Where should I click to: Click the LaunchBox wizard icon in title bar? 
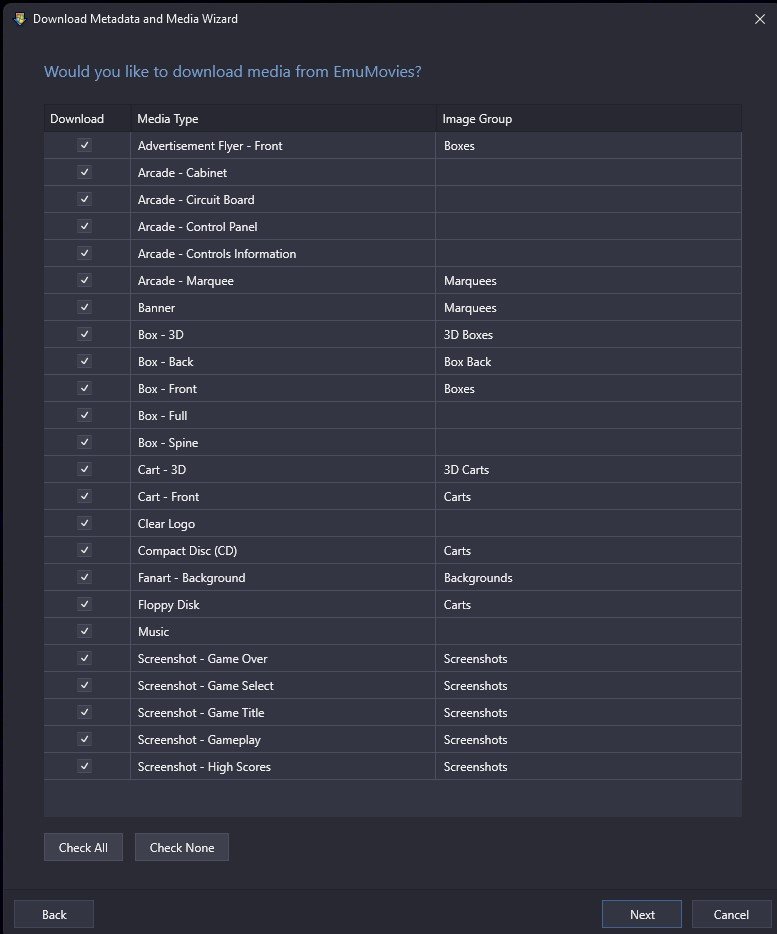20,18
